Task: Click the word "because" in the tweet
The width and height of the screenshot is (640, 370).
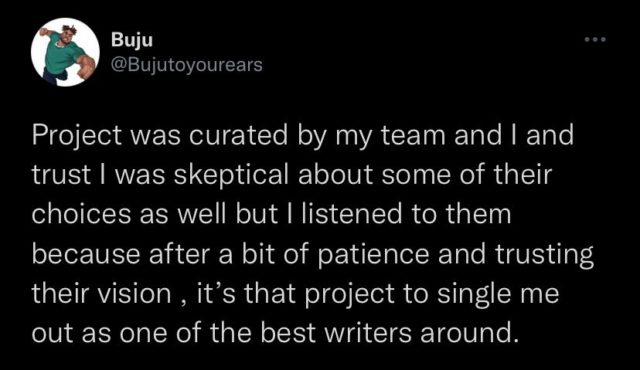Action: tap(87, 254)
